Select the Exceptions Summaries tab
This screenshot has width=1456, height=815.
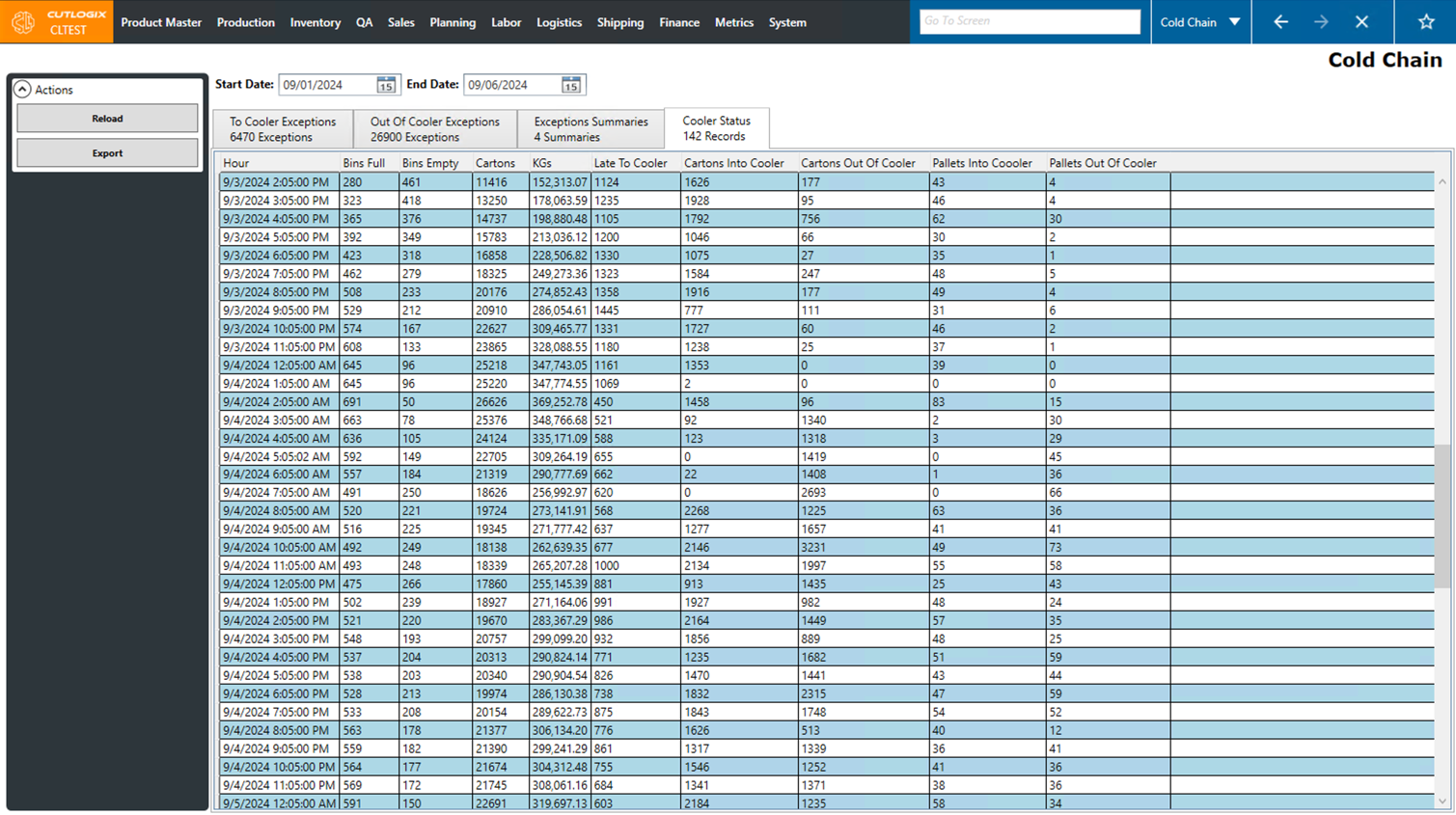point(591,129)
